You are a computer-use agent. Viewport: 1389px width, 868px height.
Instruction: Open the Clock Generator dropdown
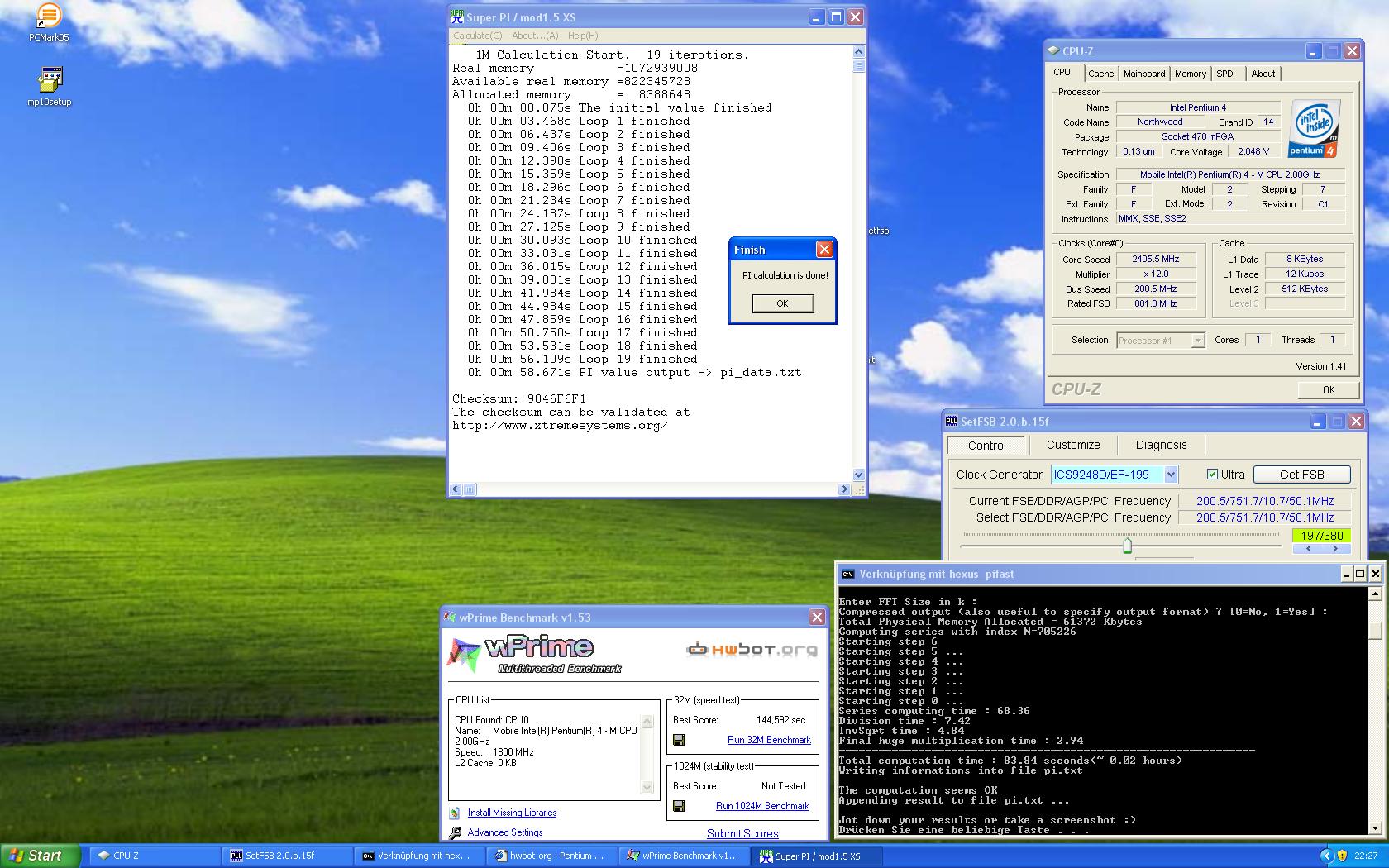(1171, 475)
